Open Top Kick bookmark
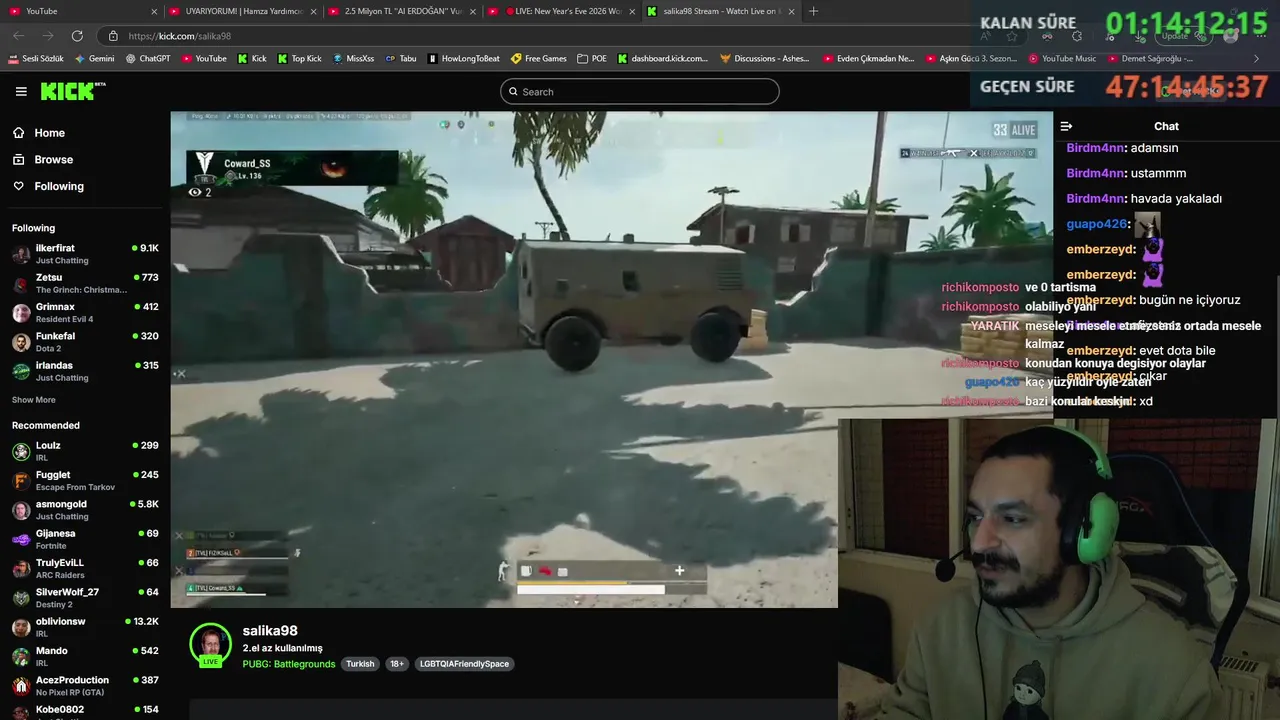 [299, 59]
